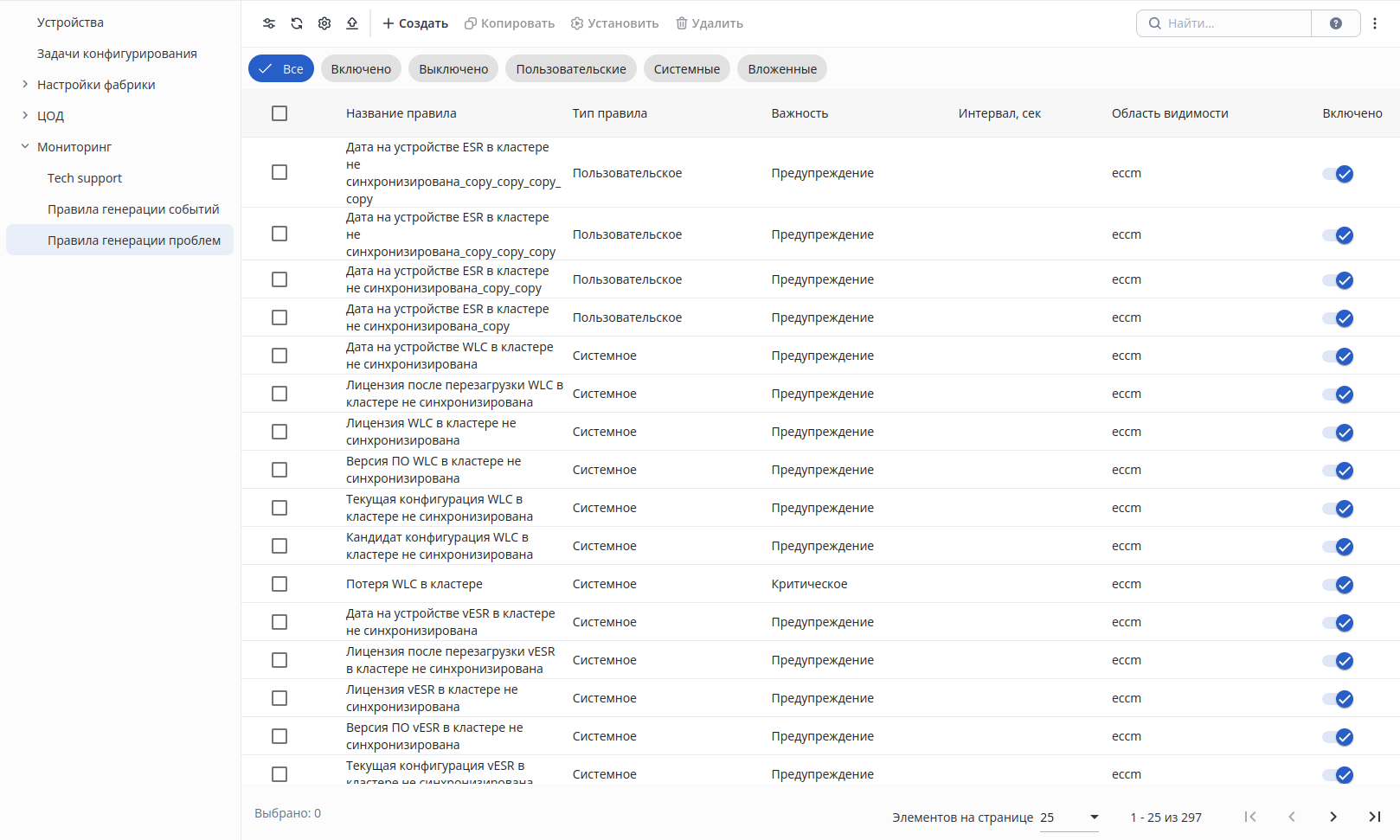Open the filter sliders icon in toolbar
The height and width of the screenshot is (840, 1400).
coord(269,23)
